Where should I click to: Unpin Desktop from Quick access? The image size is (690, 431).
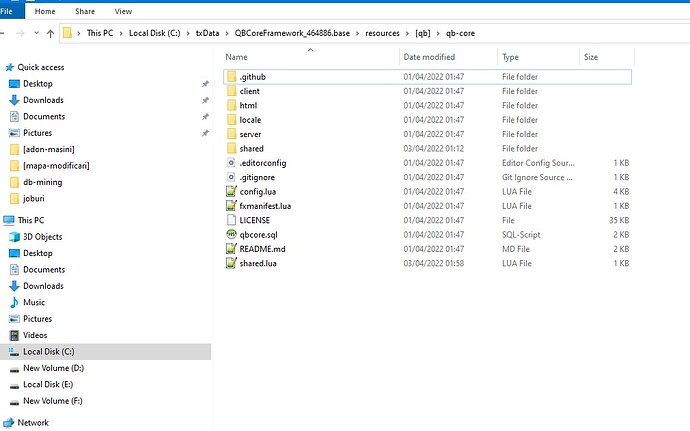tap(205, 84)
